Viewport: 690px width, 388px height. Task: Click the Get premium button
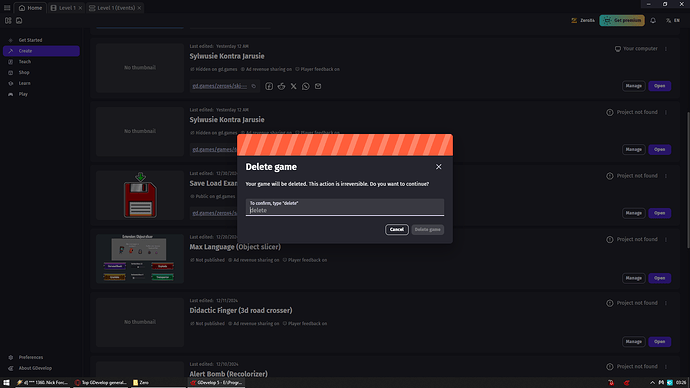coord(622,21)
